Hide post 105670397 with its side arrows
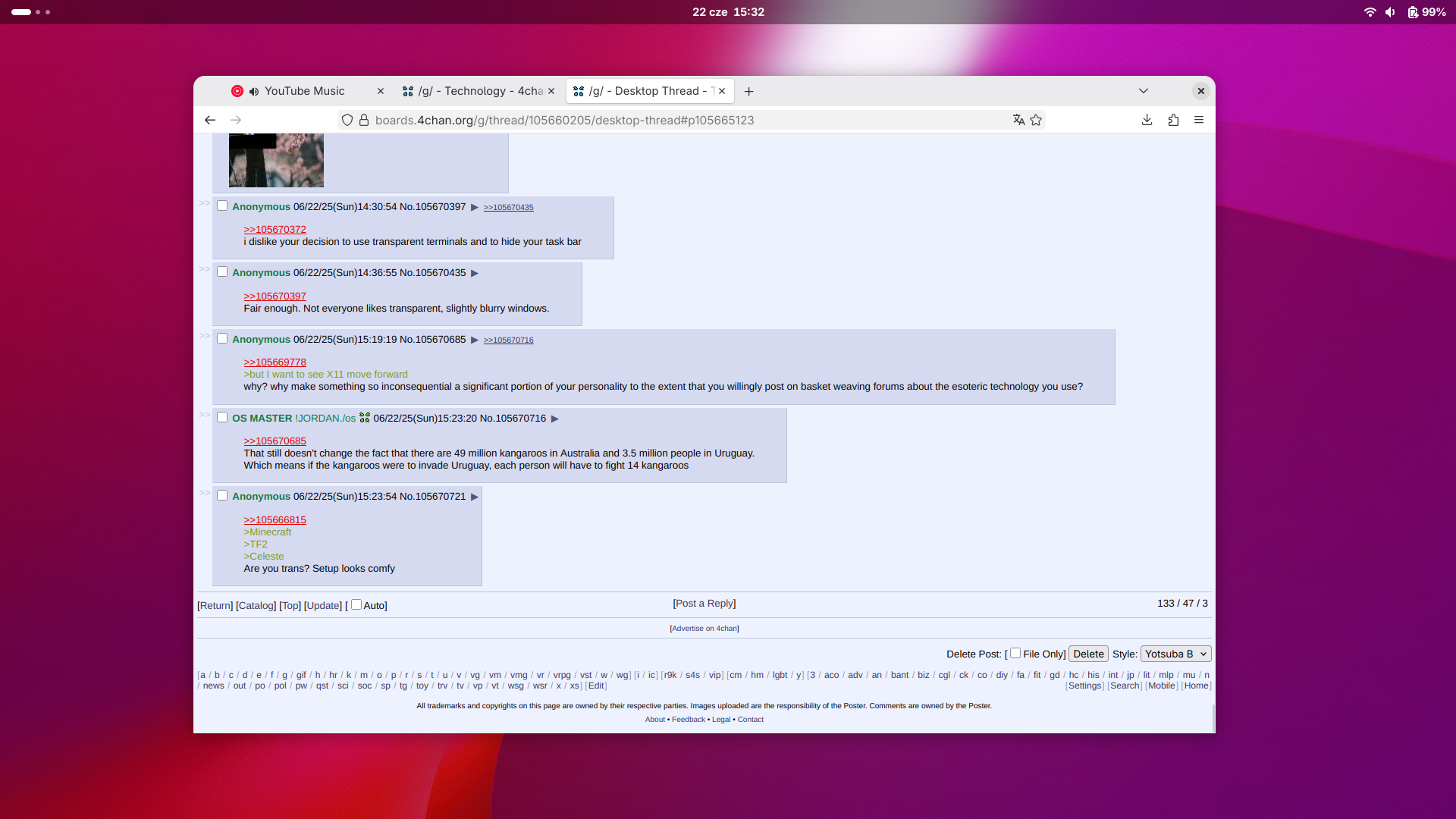This screenshot has height=819, width=1456. point(204,203)
